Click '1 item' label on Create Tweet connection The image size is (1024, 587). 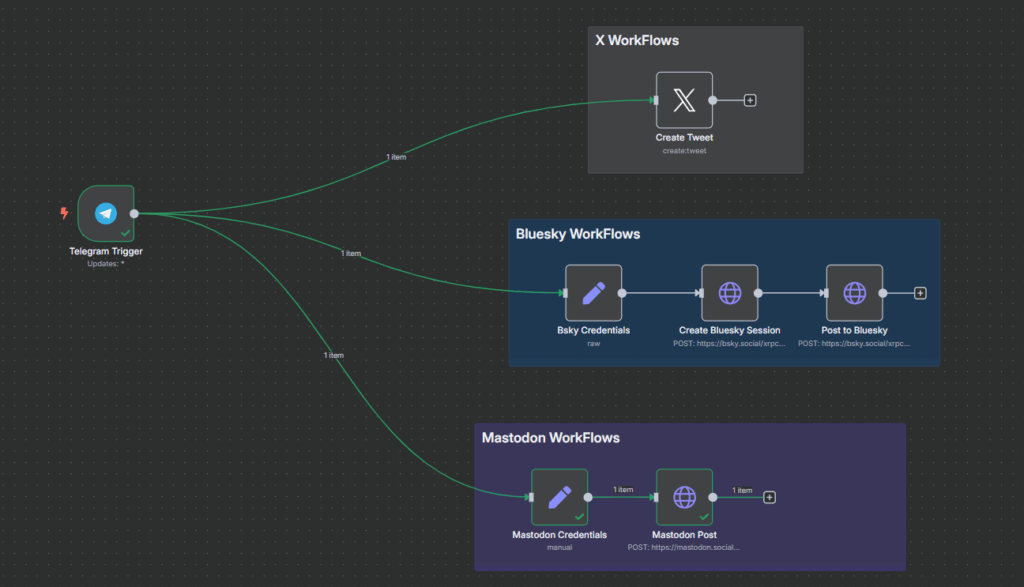(x=396, y=157)
